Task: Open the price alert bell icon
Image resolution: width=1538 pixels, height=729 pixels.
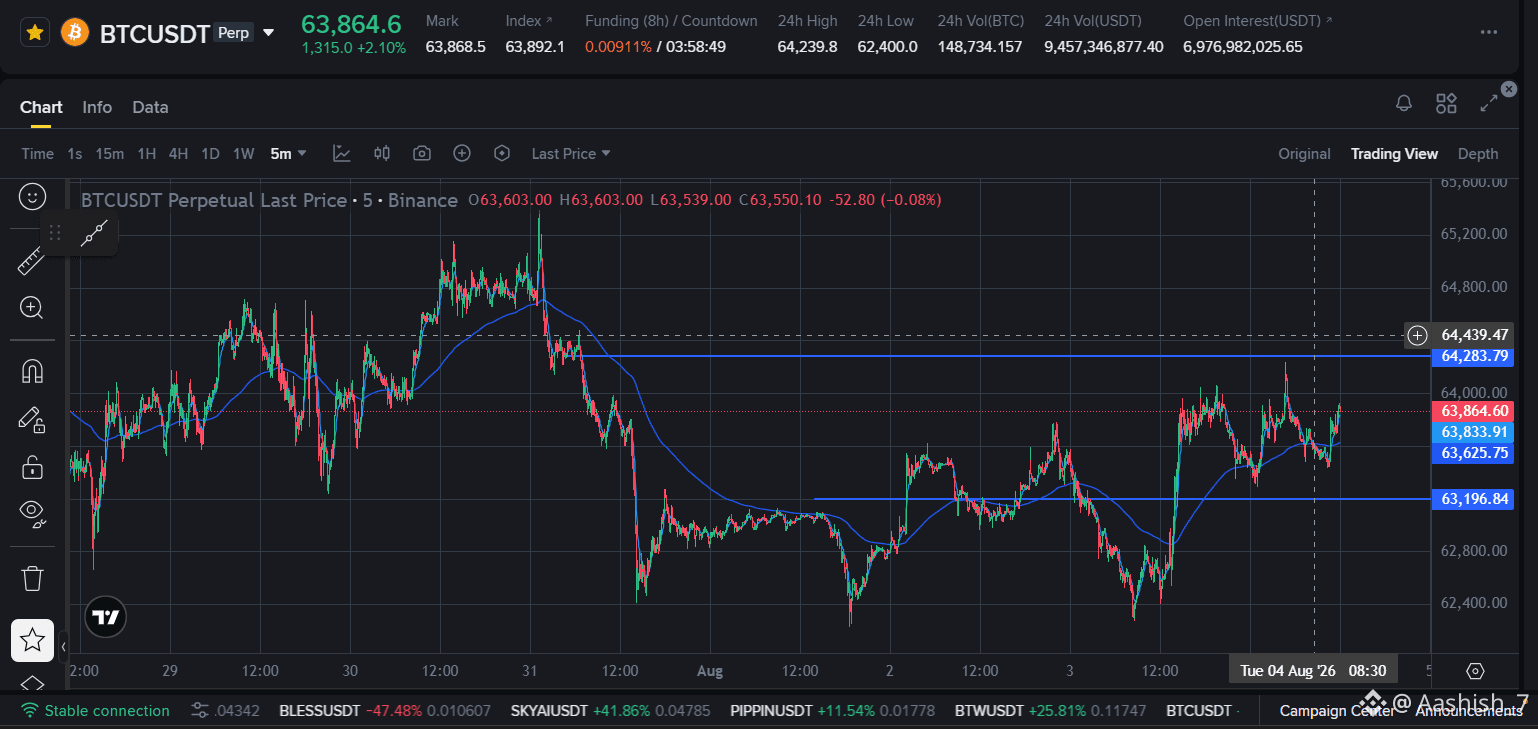Action: [1404, 103]
